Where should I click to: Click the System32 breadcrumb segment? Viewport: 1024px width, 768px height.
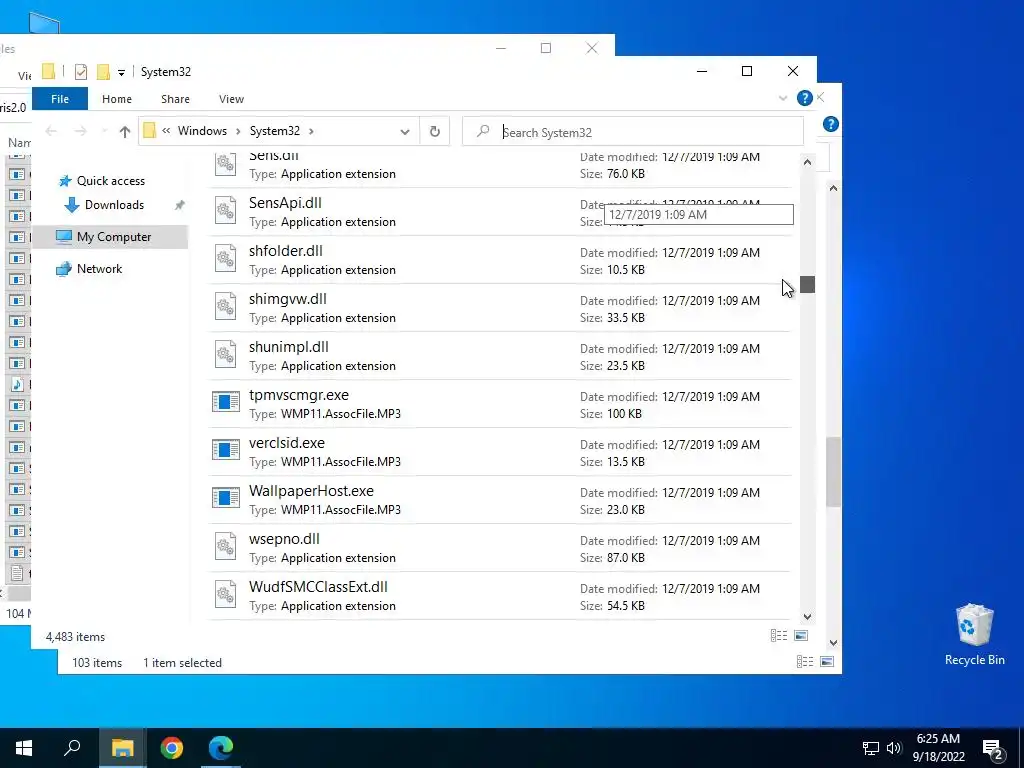(x=275, y=131)
